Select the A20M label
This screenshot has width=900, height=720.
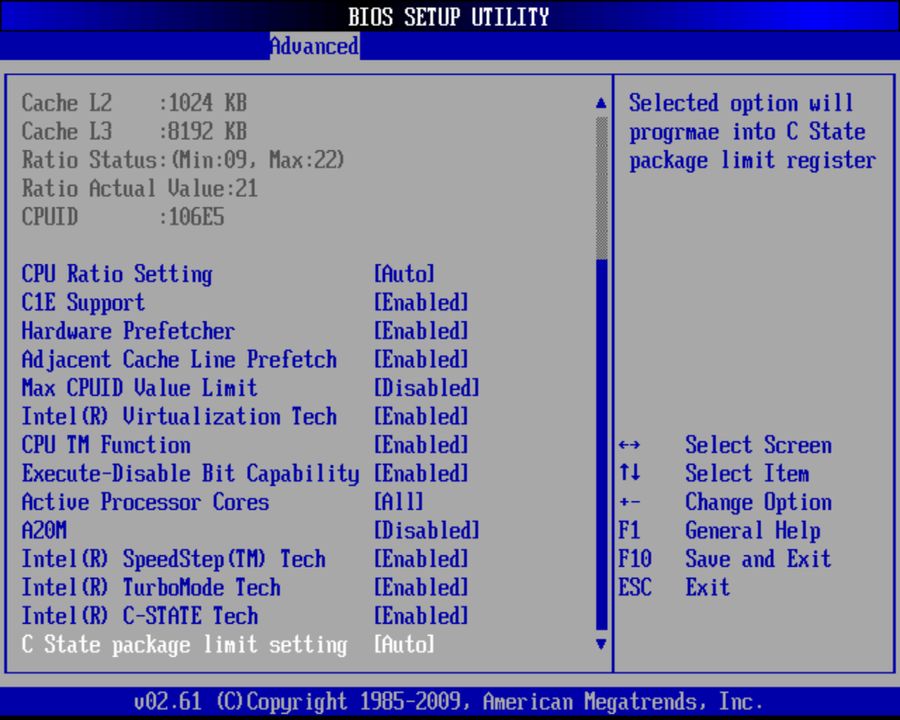tap(44, 531)
